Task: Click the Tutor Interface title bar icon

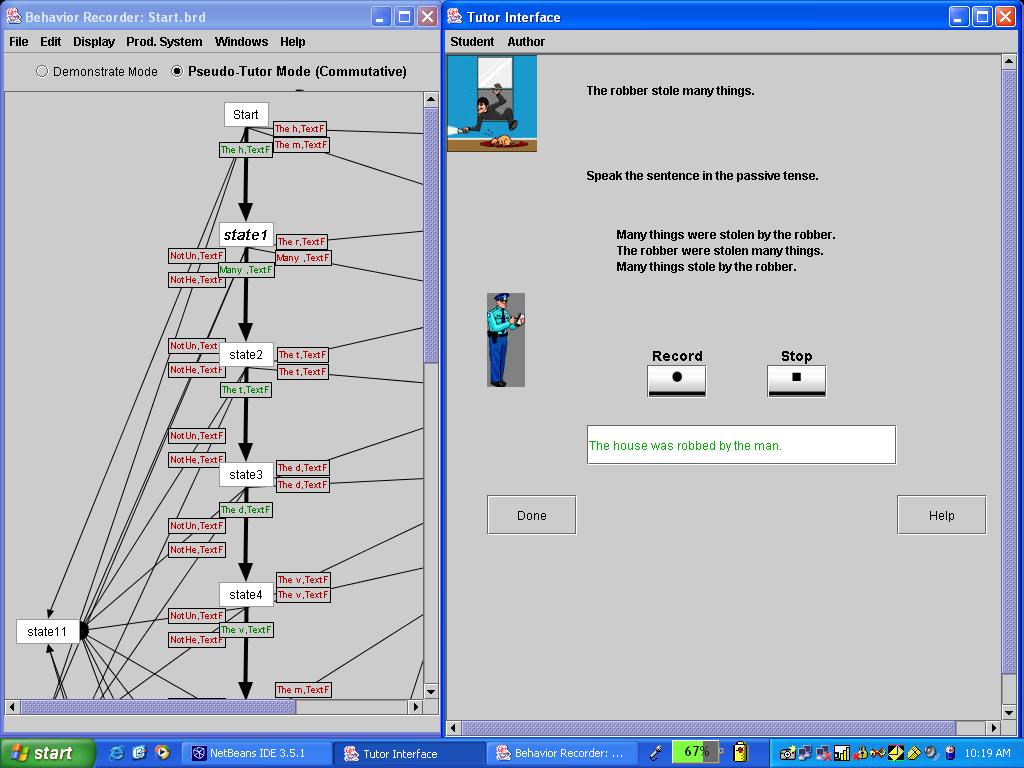Action: click(455, 17)
